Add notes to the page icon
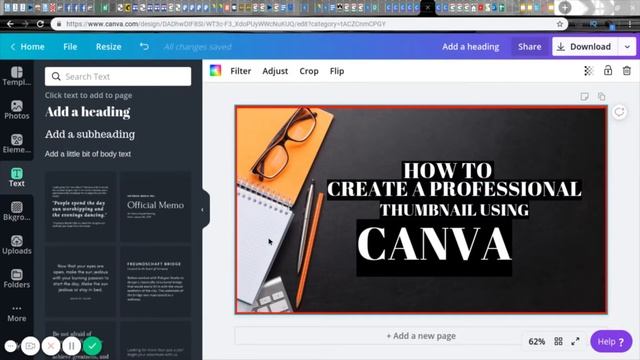Viewport: 640px width, 360px height. [584, 96]
